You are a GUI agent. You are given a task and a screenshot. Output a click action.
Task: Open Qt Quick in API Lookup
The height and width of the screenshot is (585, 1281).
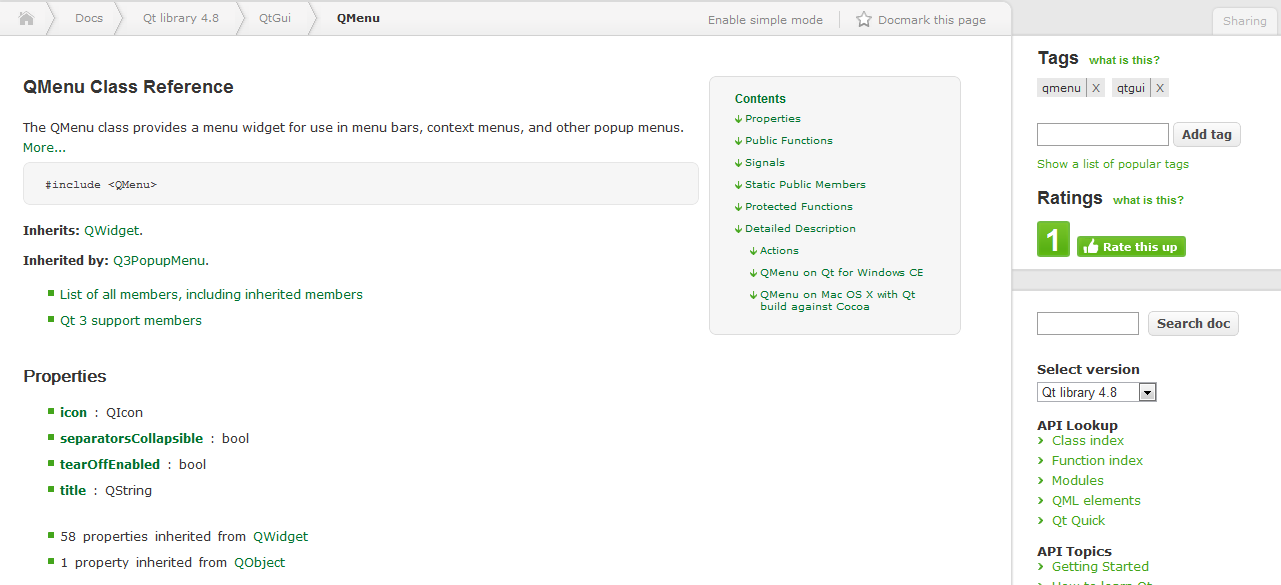click(x=1078, y=521)
